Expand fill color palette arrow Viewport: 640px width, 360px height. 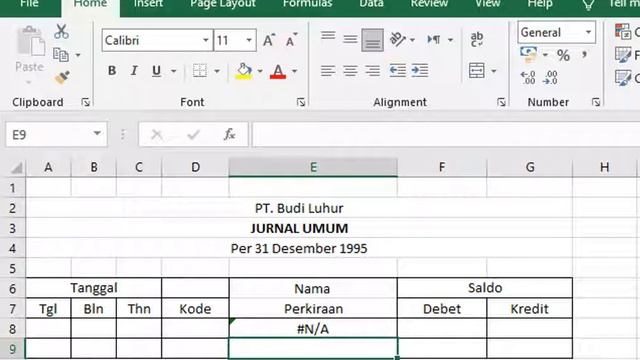[260, 71]
